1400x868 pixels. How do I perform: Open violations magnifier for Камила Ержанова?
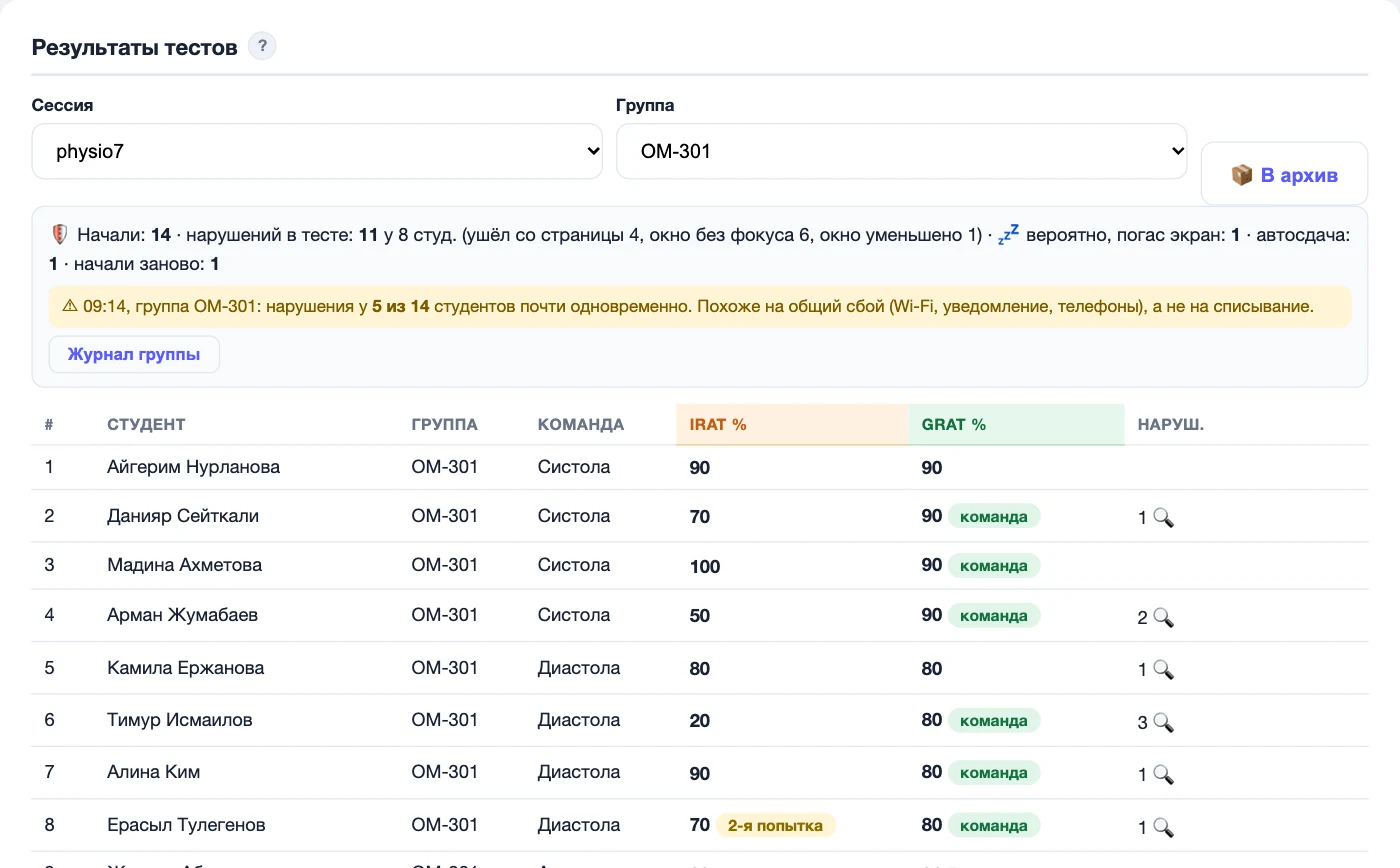[1163, 669]
